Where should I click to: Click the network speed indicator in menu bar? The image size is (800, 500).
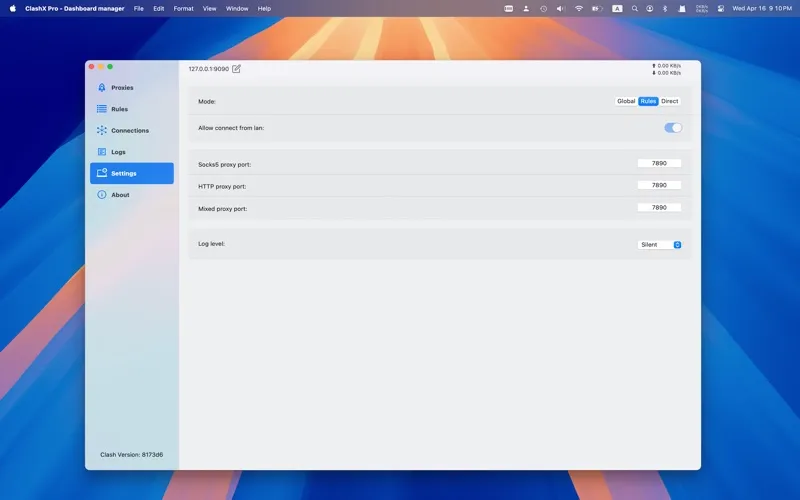coord(702,9)
